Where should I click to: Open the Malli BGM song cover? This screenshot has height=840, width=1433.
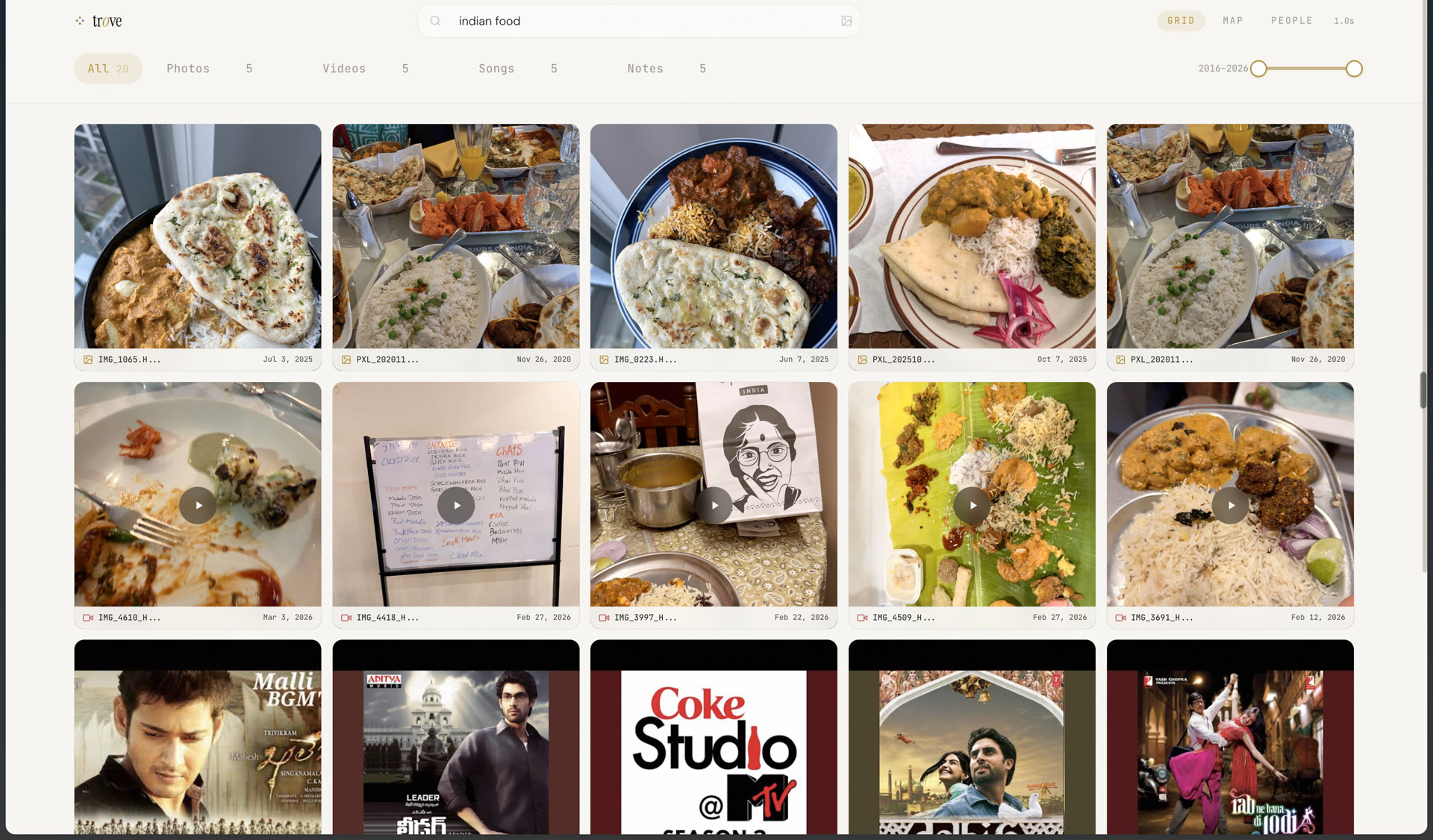[x=198, y=738]
